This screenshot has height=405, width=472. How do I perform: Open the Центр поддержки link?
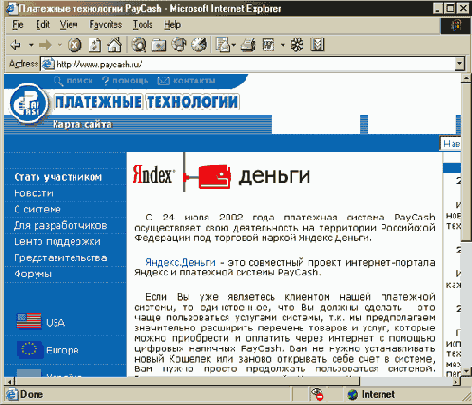[x=57, y=242]
